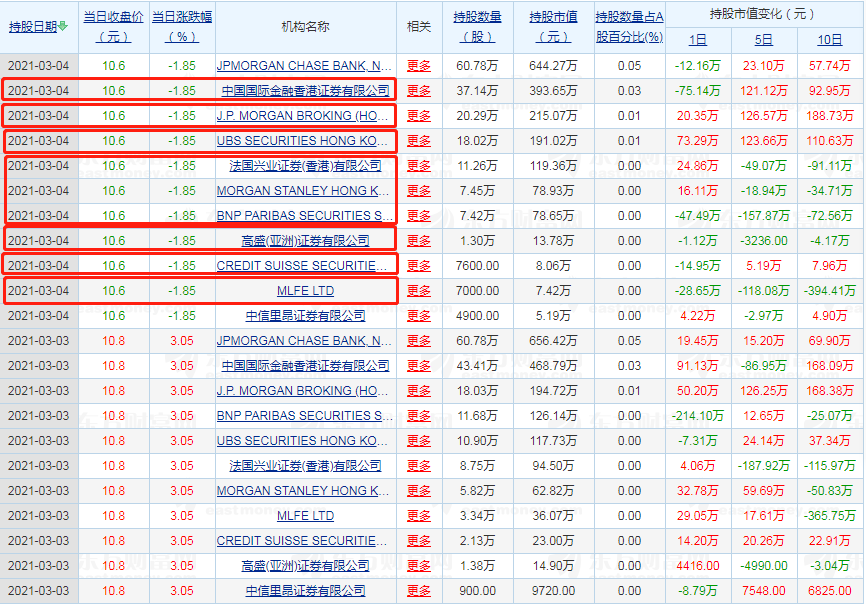Image resolution: width=866 pixels, height=604 pixels.
Task: Select the -394.41万 ten-day change cell
Action: pos(830,291)
